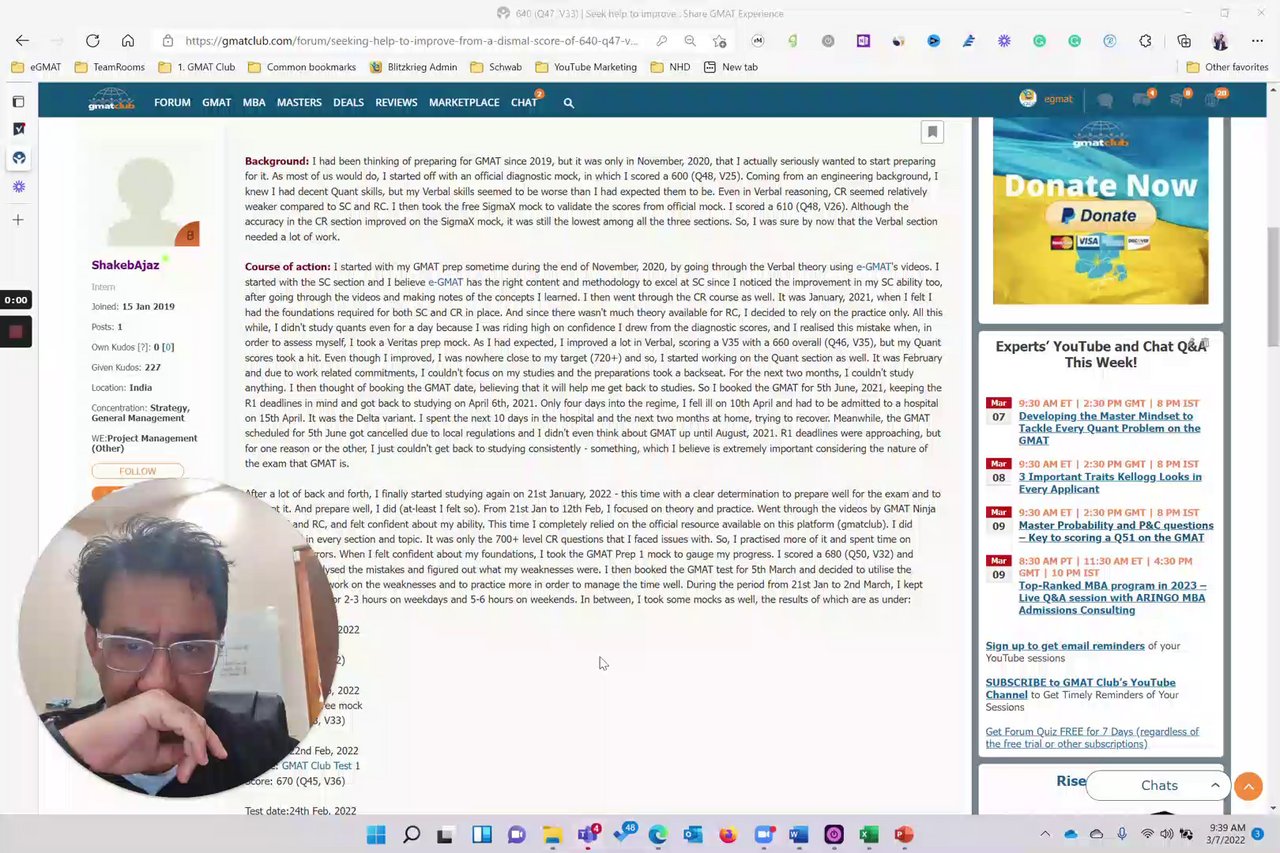The image size is (1280, 853).
Task: Click the orange scroll-to-top button
Action: [x=1248, y=786]
